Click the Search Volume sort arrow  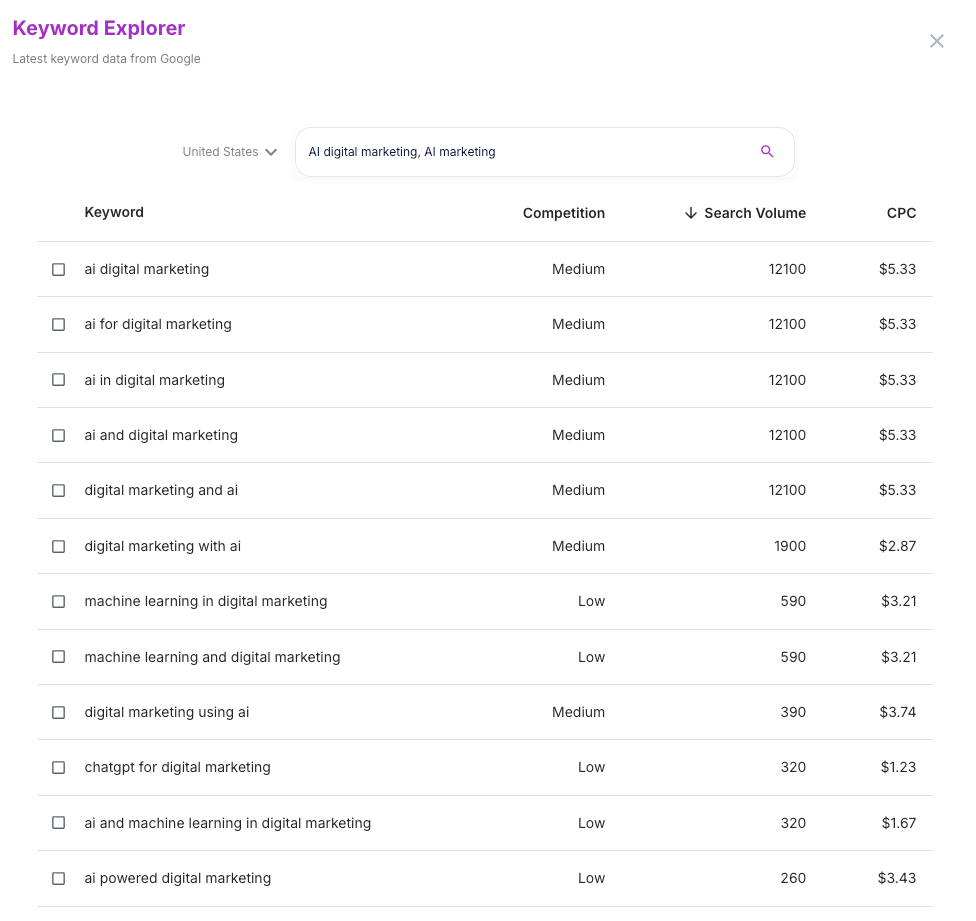[x=690, y=213]
